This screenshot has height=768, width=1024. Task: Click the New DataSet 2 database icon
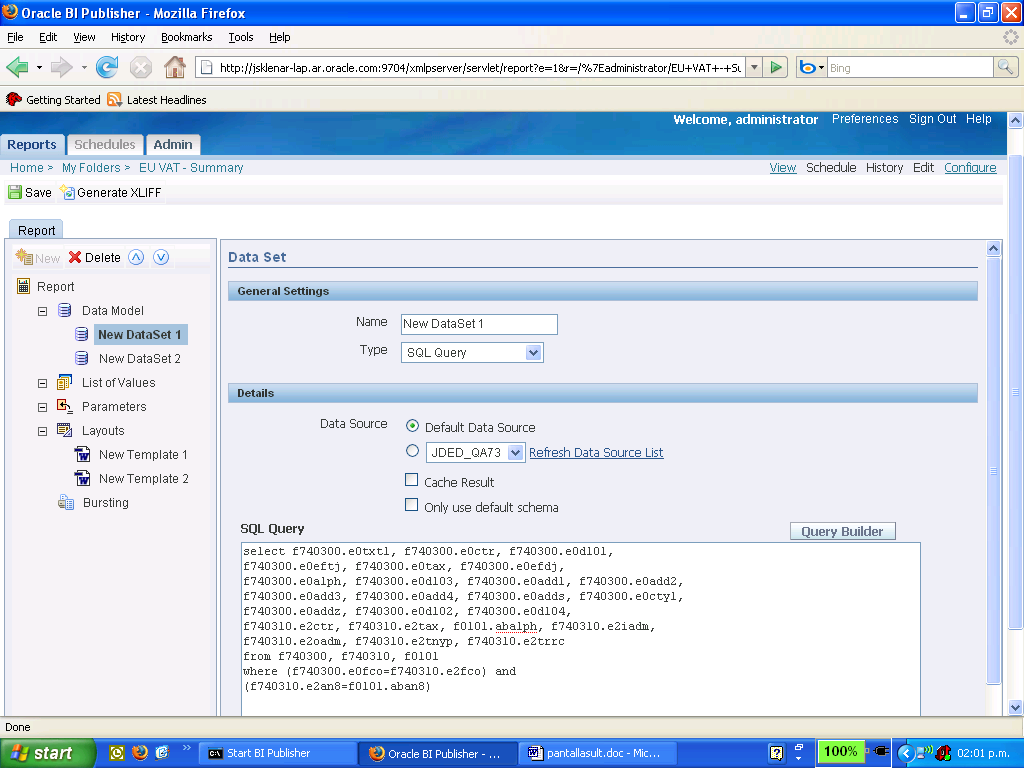point(82,358)
